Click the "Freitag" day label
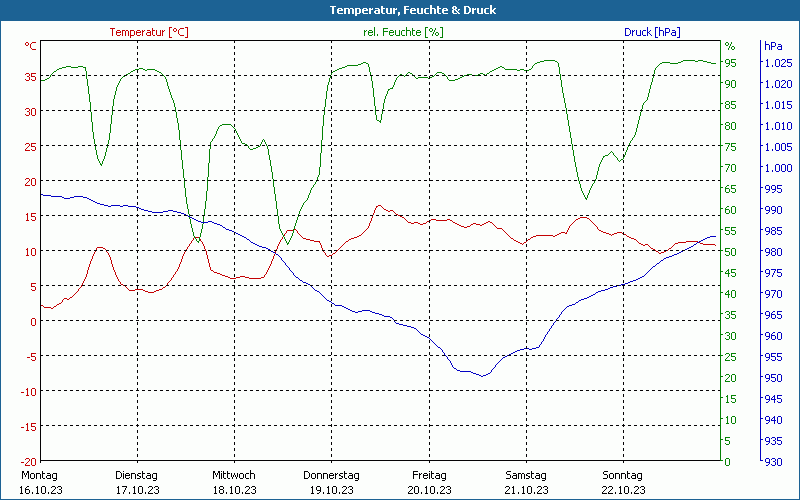 429,475
